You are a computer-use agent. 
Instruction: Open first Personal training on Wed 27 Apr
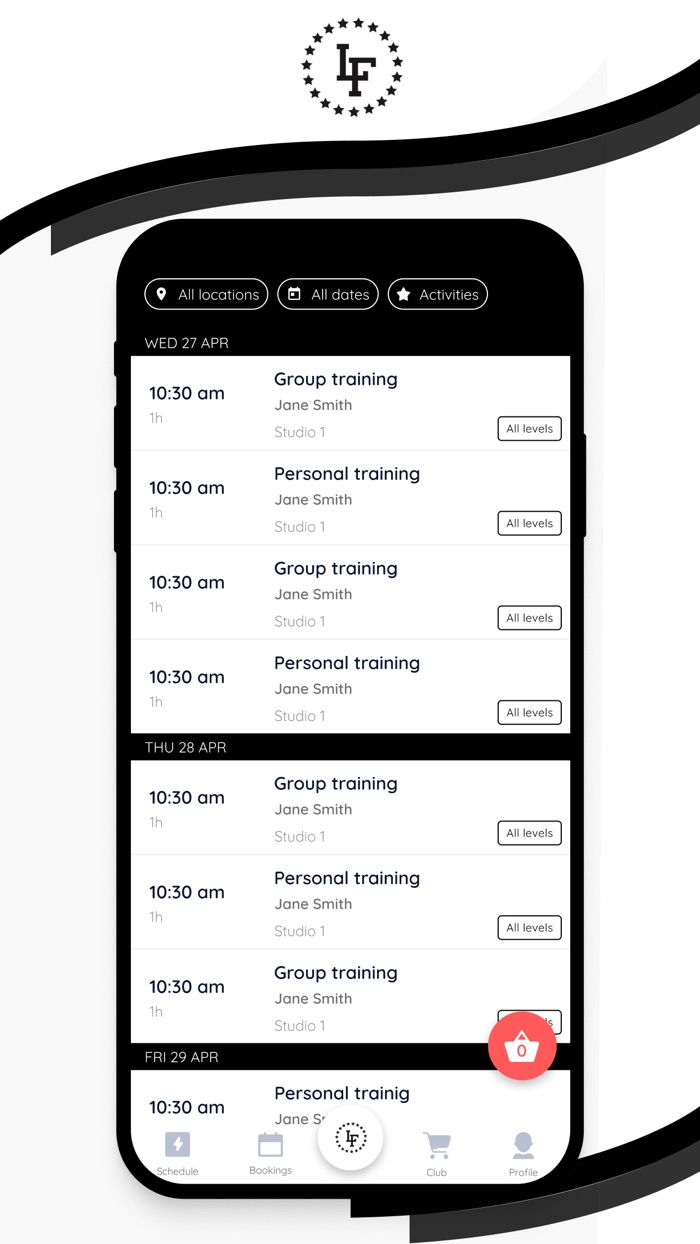click(347, 474)
